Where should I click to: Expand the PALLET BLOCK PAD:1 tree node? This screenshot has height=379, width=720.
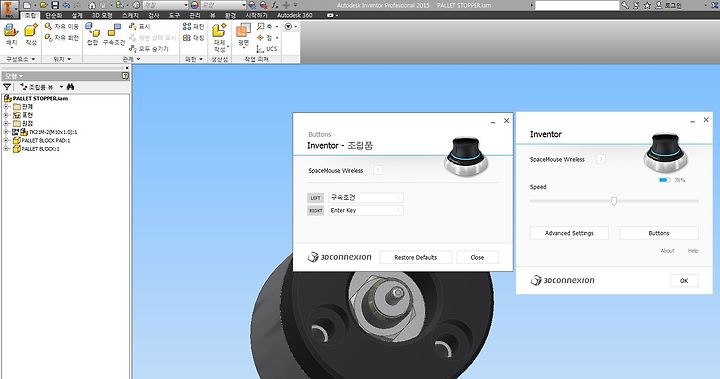pos(6,141)
